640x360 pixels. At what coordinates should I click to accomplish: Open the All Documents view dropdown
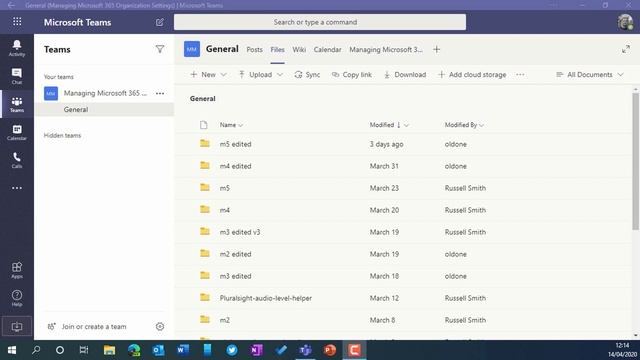(590, 75)
